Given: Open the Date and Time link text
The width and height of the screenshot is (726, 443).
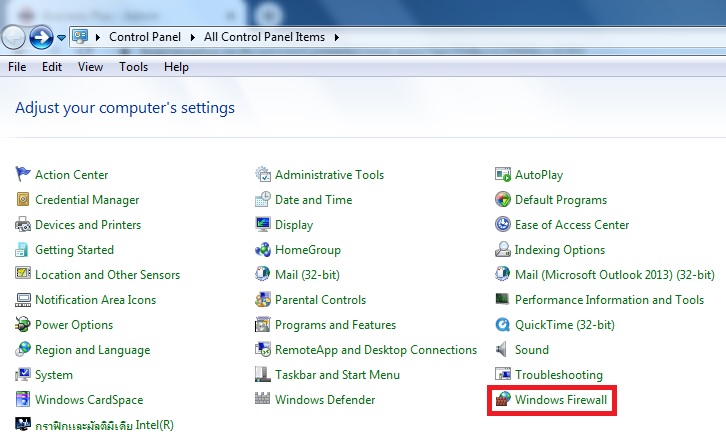Looking at the screenshot, I should click(313, 200).
